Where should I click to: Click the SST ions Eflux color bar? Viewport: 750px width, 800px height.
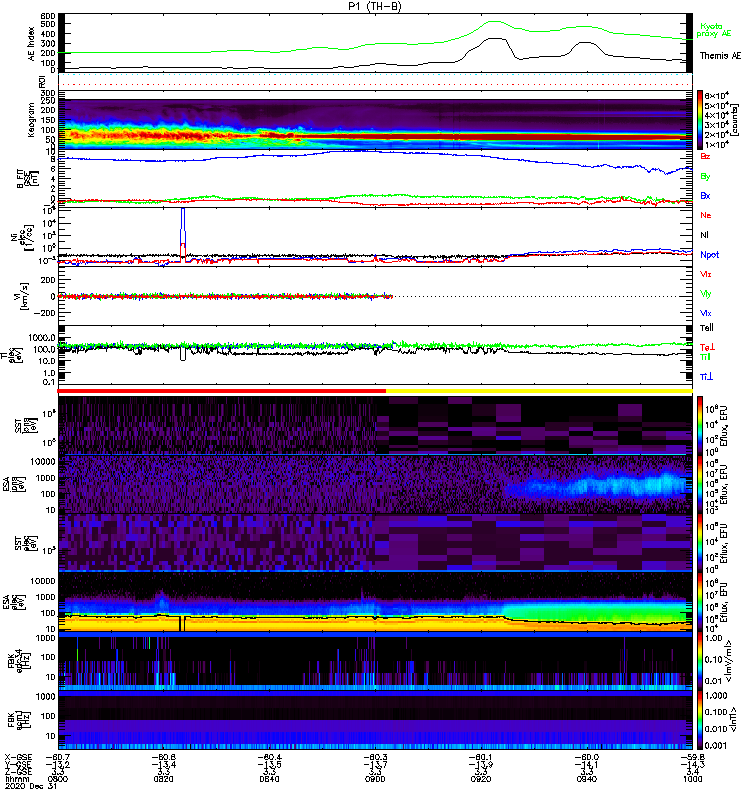point(700,425)
